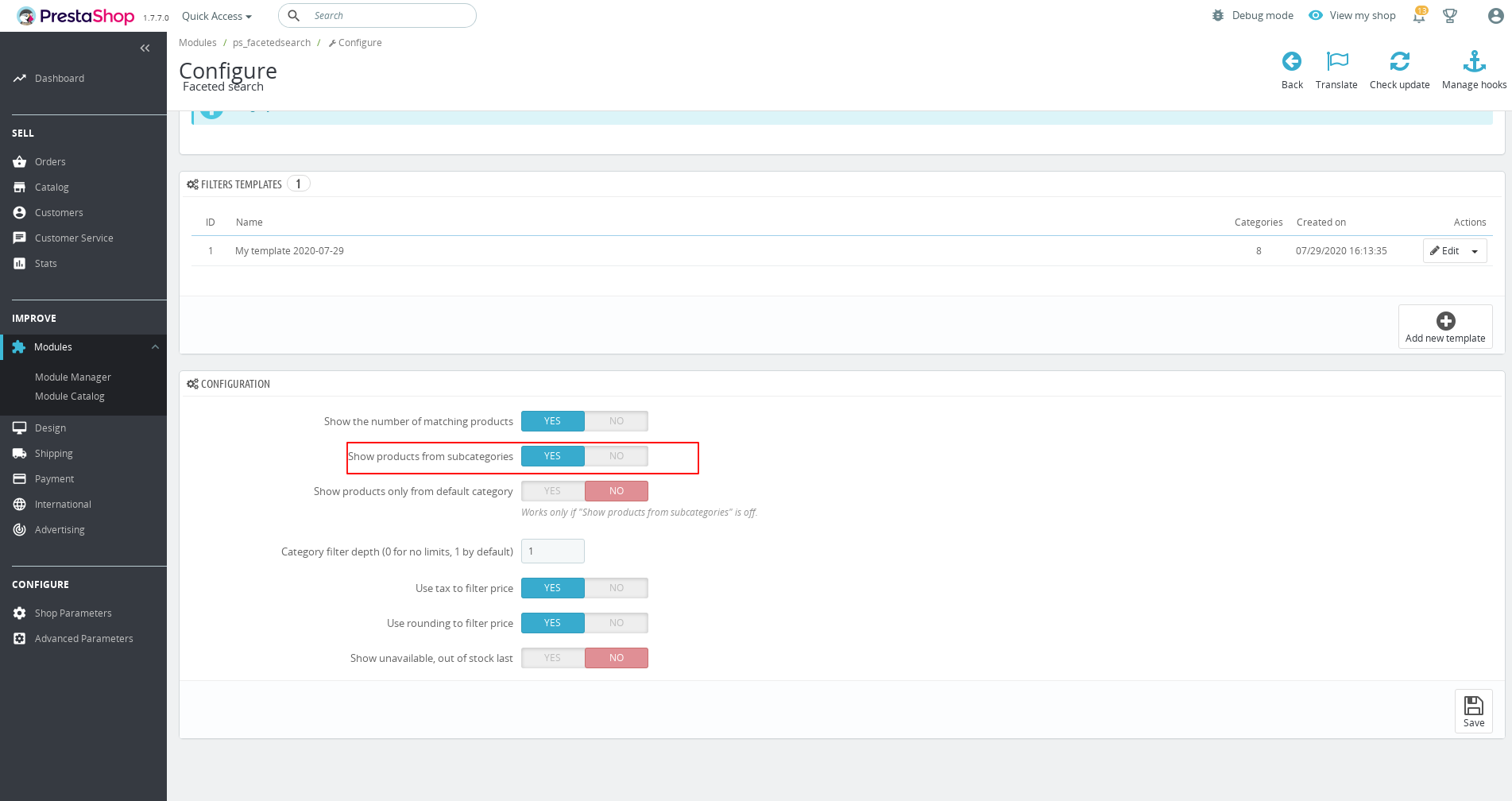Open the trophy merchant expertise icon
Screen dimensions: 1512x801
pos(1450,16)
